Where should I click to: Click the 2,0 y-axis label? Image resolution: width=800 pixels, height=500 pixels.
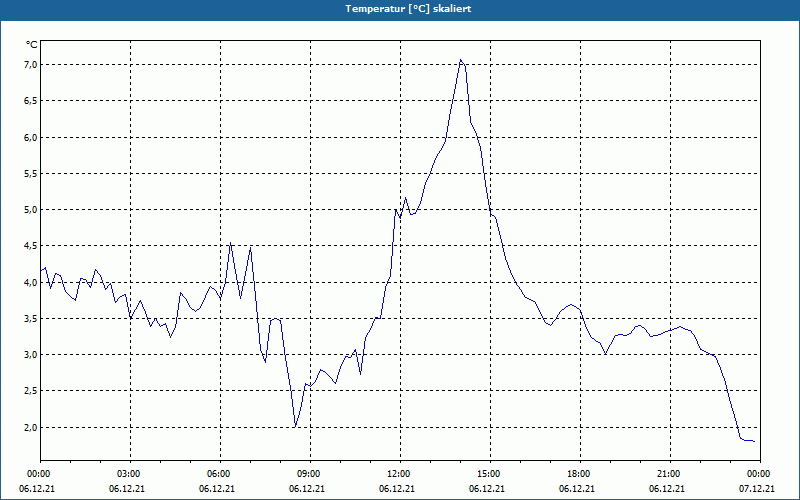[x=31, y=428]
